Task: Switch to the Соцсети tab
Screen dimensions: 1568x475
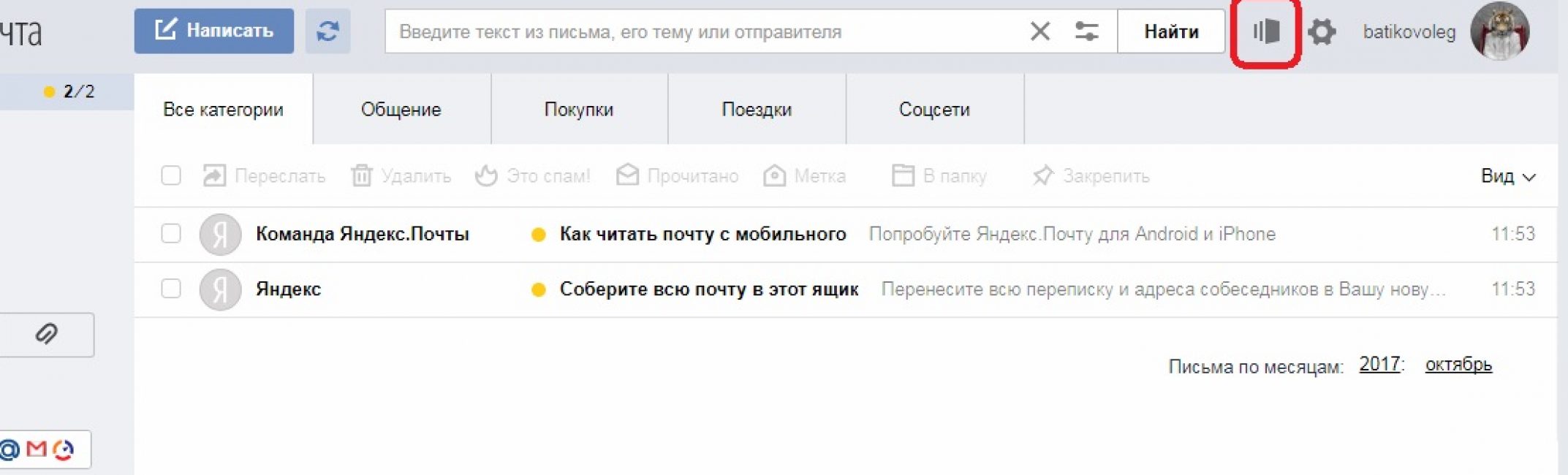Action: [934, 110]
